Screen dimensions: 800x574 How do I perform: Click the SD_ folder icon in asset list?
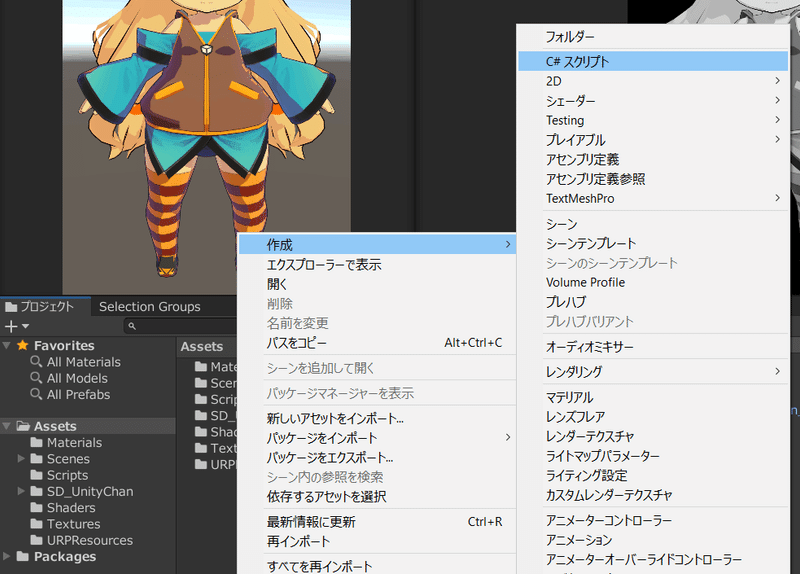pos(201,415)
